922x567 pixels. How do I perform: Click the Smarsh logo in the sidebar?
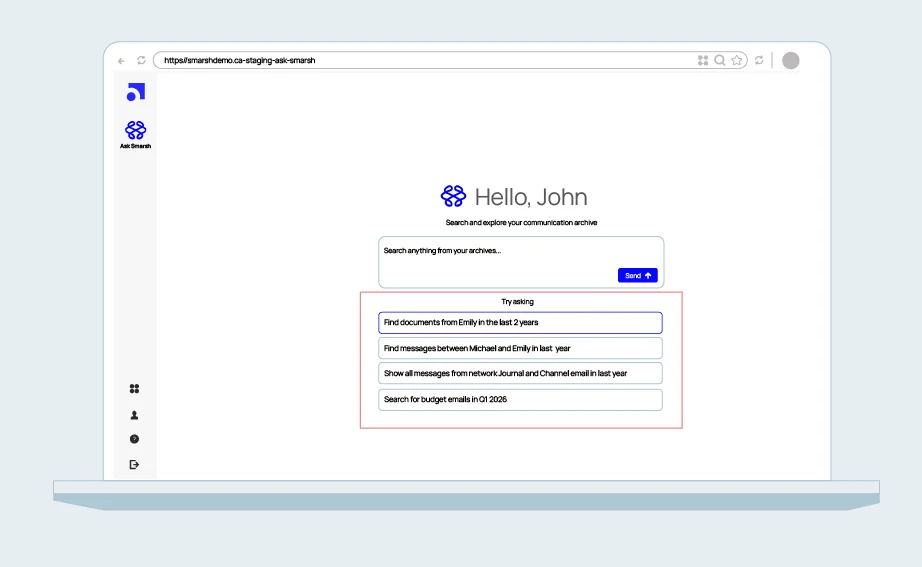pyautogui.click(x=136, y=92)
